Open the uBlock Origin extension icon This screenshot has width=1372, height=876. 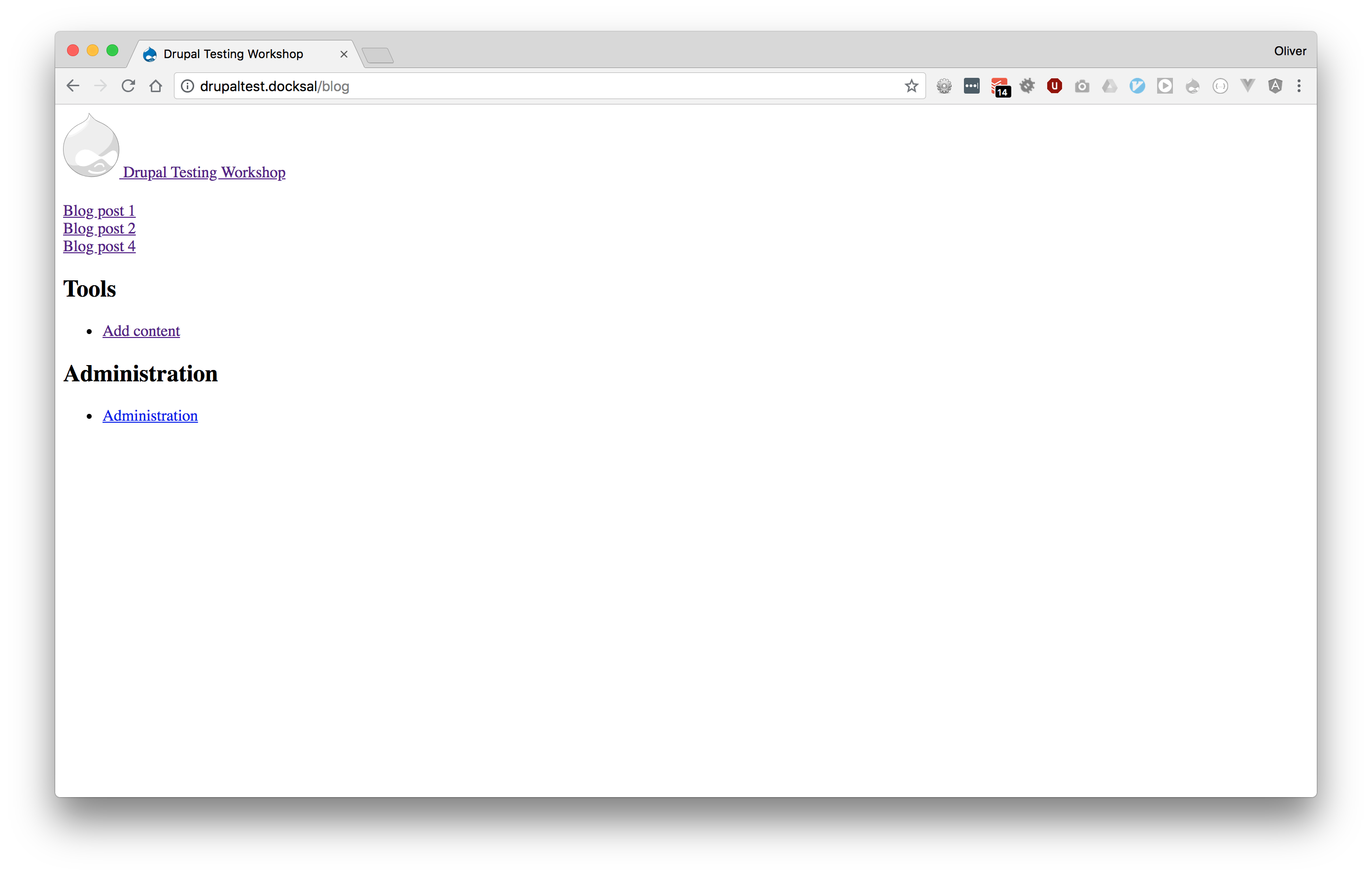(x=1054, y=86)
